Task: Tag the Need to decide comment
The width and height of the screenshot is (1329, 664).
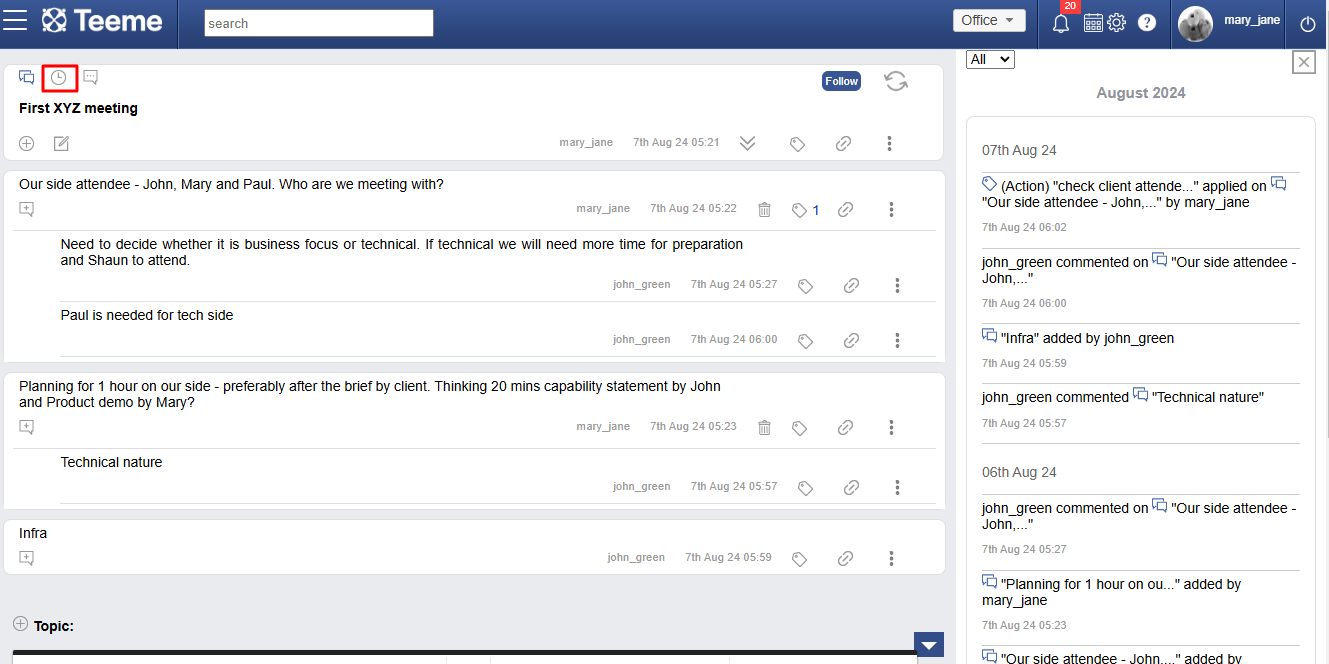Action: (805, 286)
